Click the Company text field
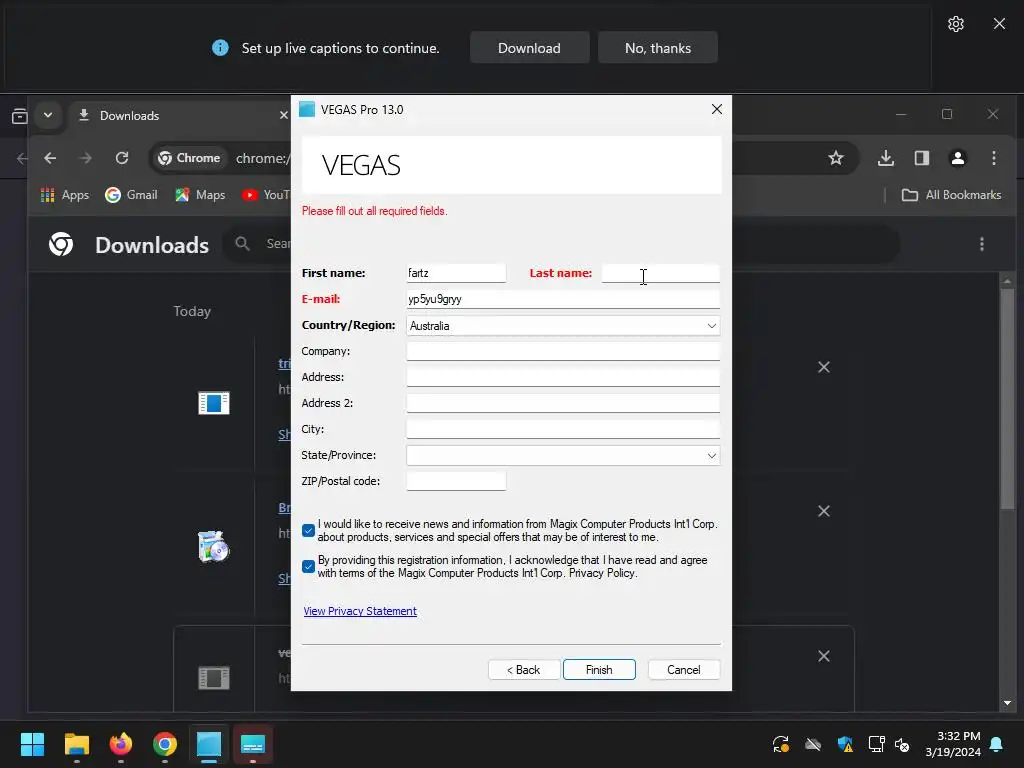Screen dimensions: 1024x768 [563, 351]
